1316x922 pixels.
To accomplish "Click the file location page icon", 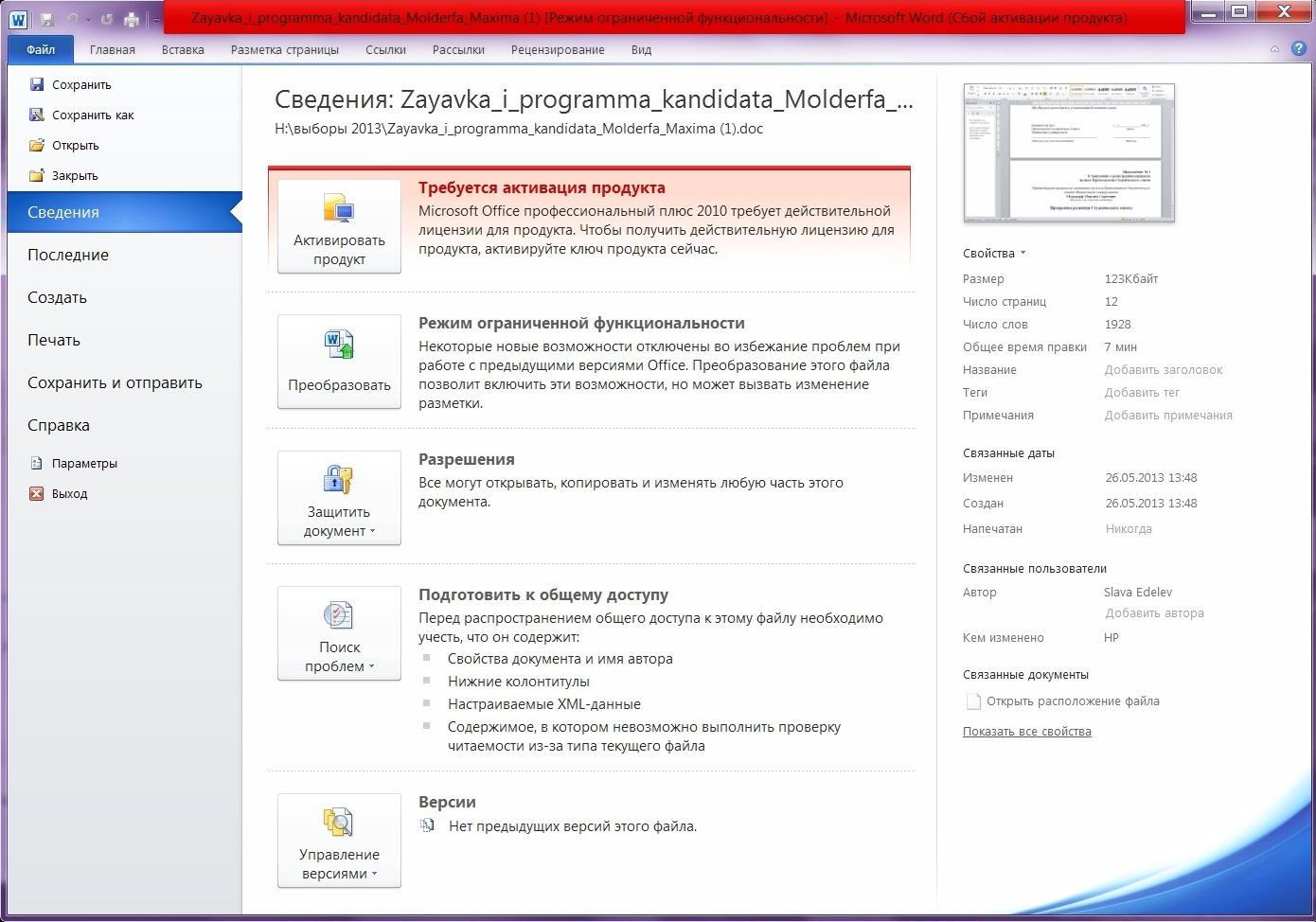I will click(972, 701).
